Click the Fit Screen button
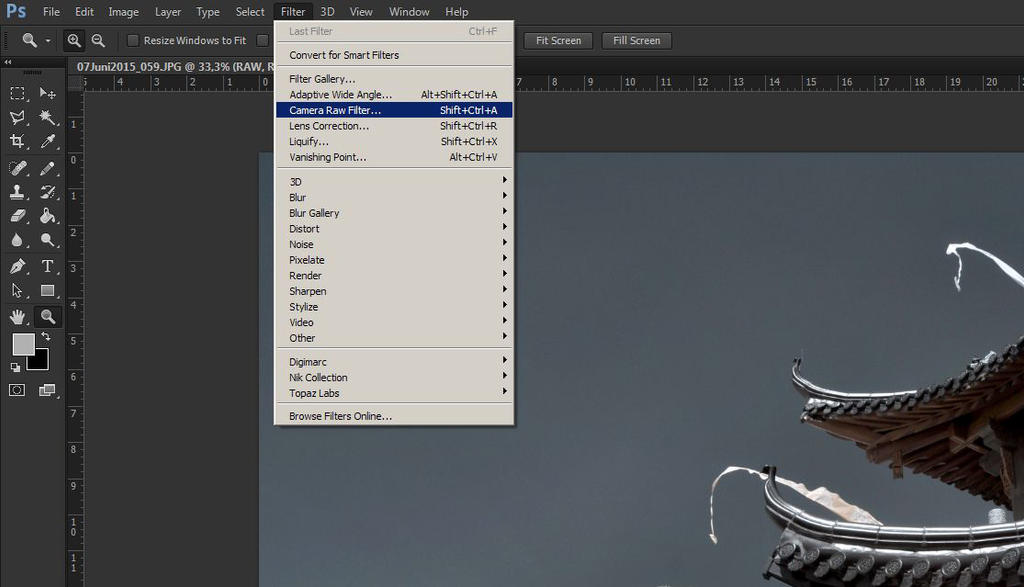The width and height of the screenshot is (1024, 587). click(558, 41)
